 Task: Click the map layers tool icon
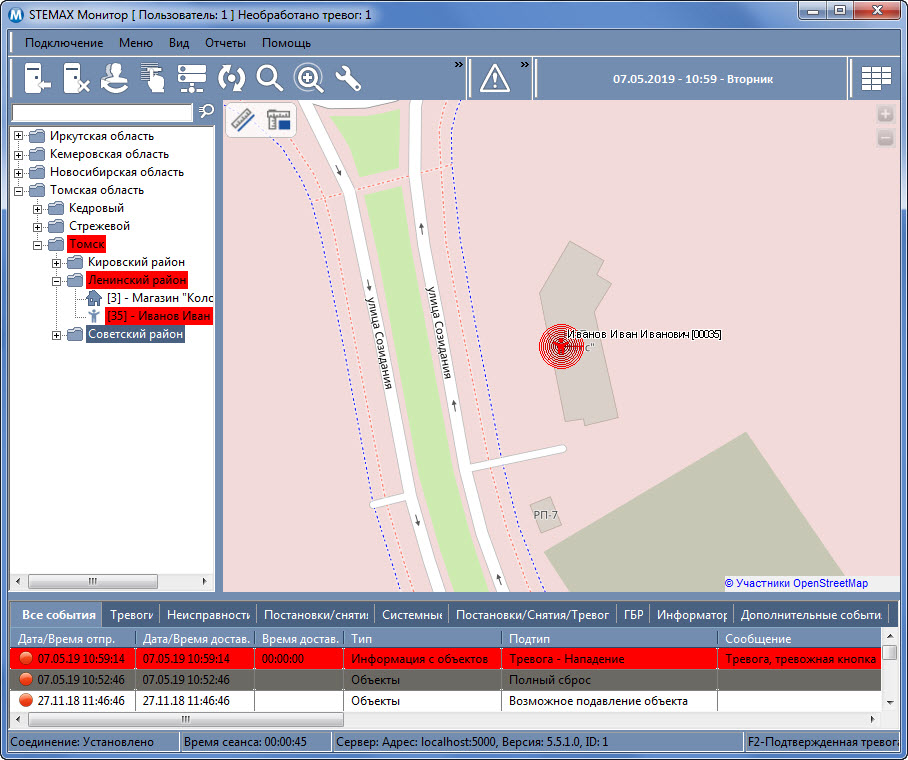[279, 120]
